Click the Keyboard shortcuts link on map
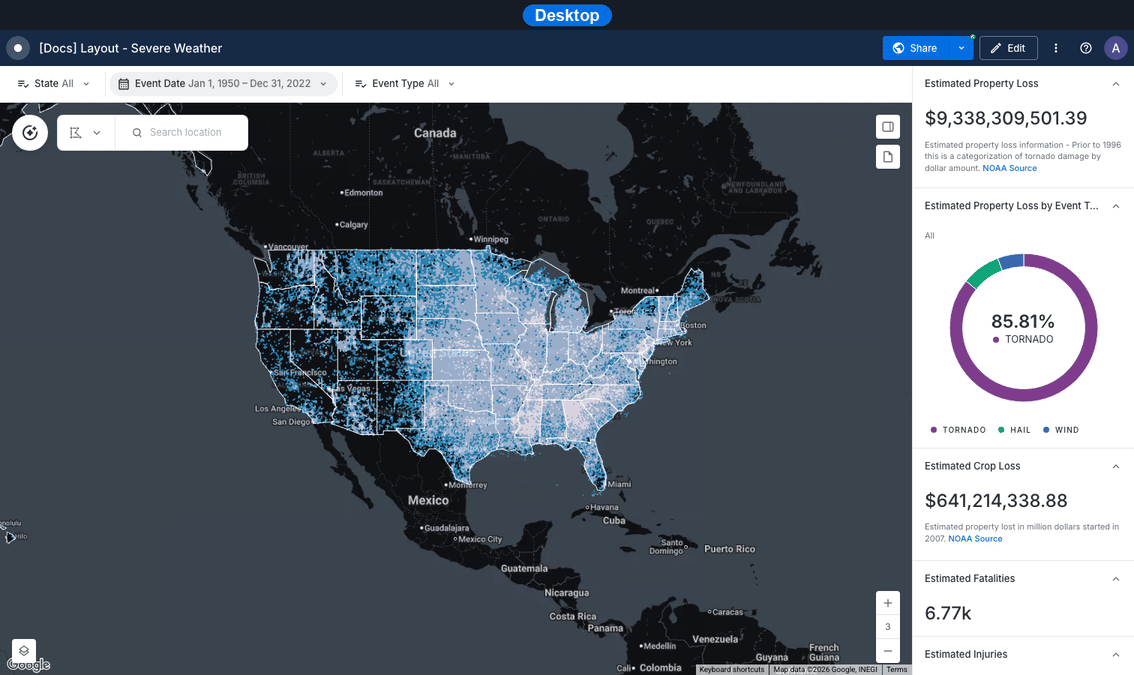This screenshot has width=1134, height=675. (731, 669)
